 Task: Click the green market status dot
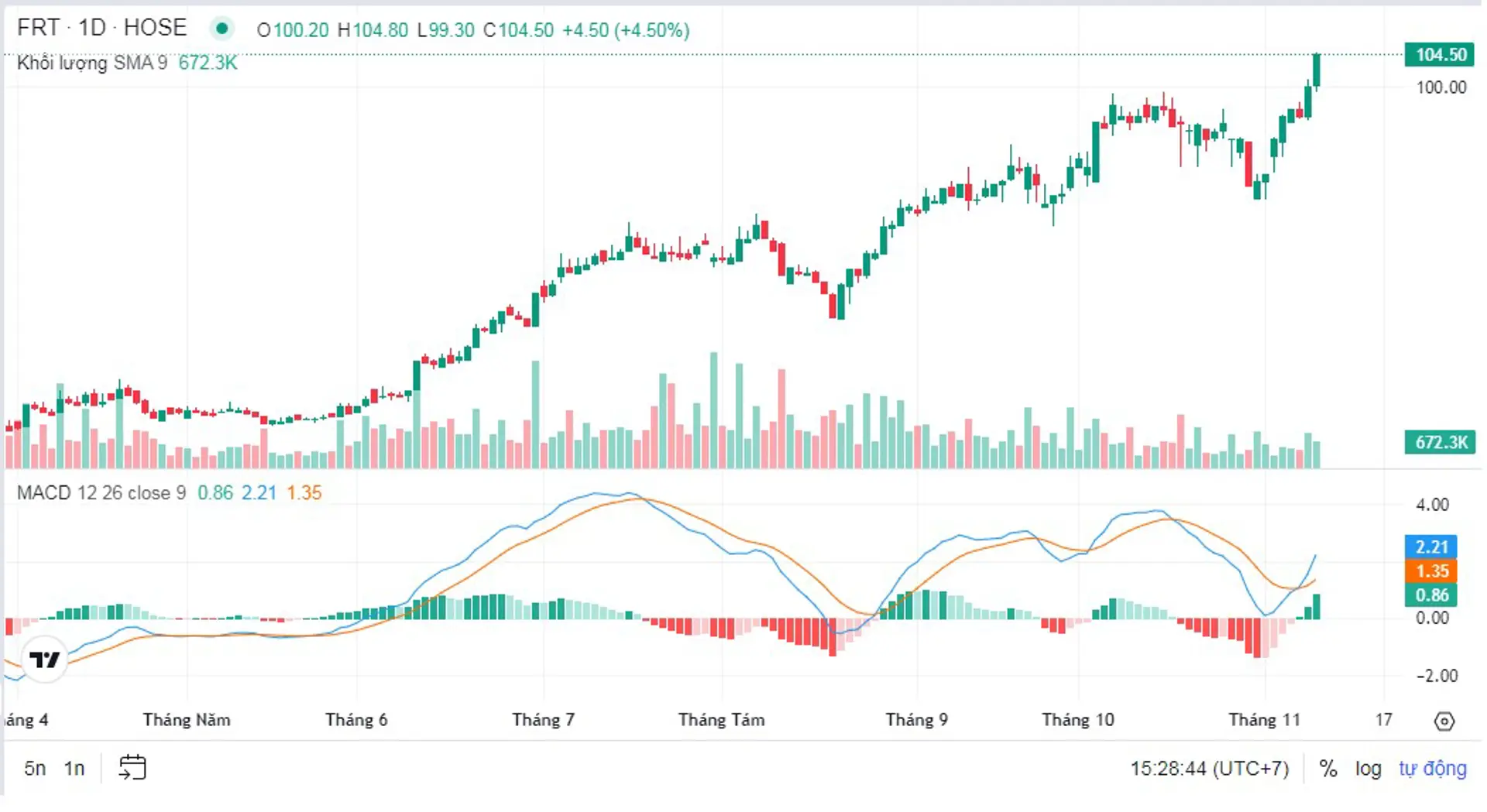pos(222,29)
